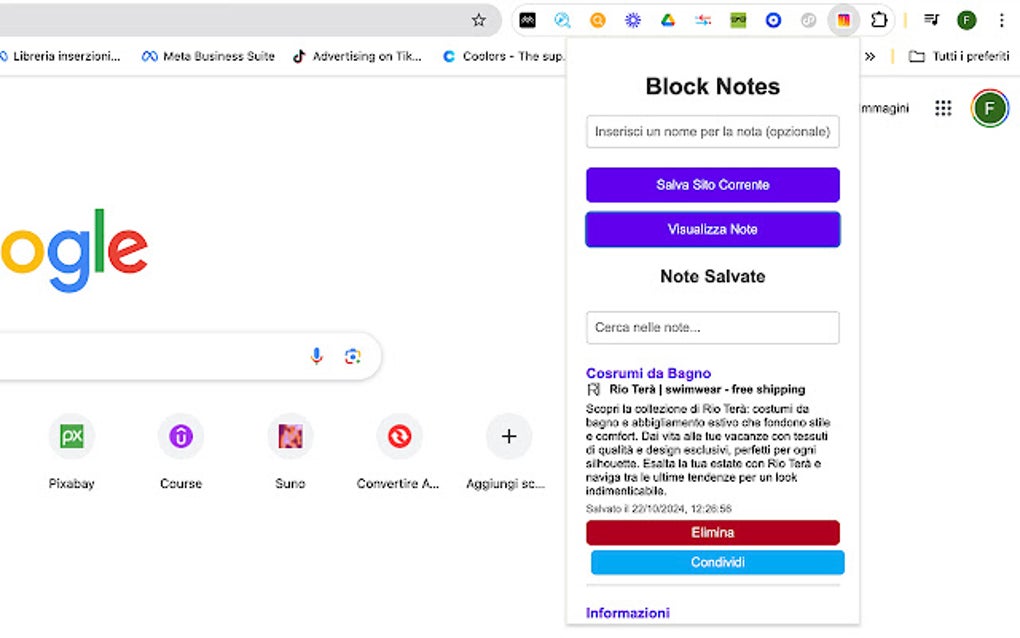Click the blue target-shaped extension icon
The image size is (1020, 638).
click(x=772, y=19)
